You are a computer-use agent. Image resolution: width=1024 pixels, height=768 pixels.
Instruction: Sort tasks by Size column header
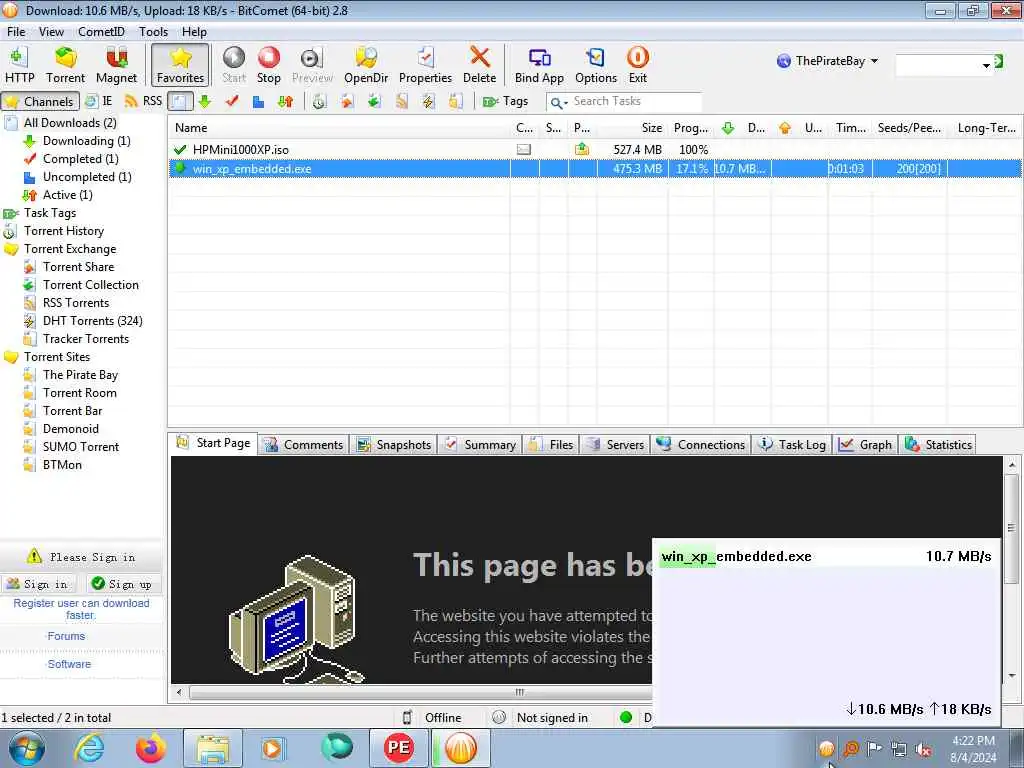click(x=632, y=128)
